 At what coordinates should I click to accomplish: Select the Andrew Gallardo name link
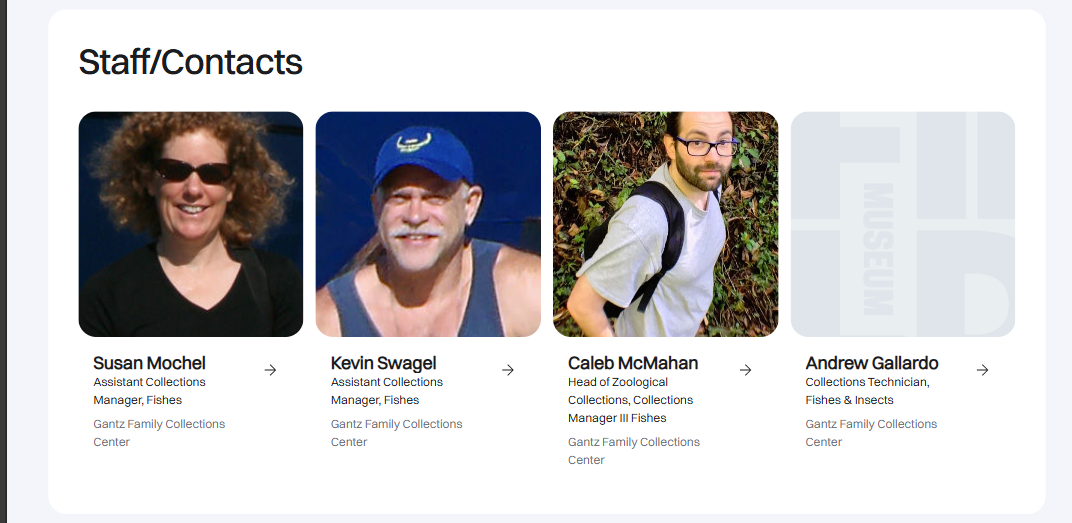pyautogui.click(x=872, y=363)
